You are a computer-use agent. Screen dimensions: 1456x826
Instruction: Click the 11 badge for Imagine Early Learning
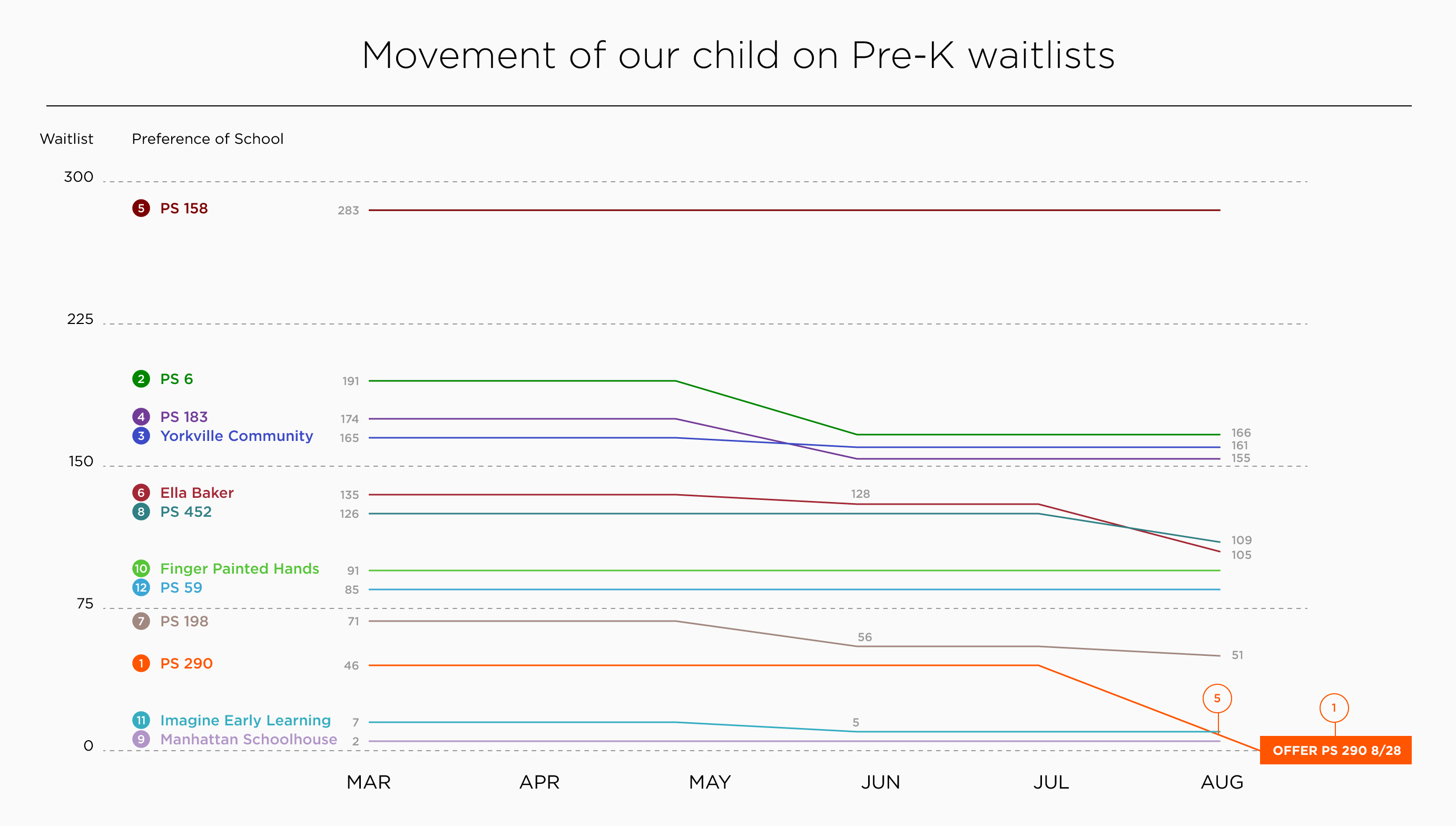(141, 720)
